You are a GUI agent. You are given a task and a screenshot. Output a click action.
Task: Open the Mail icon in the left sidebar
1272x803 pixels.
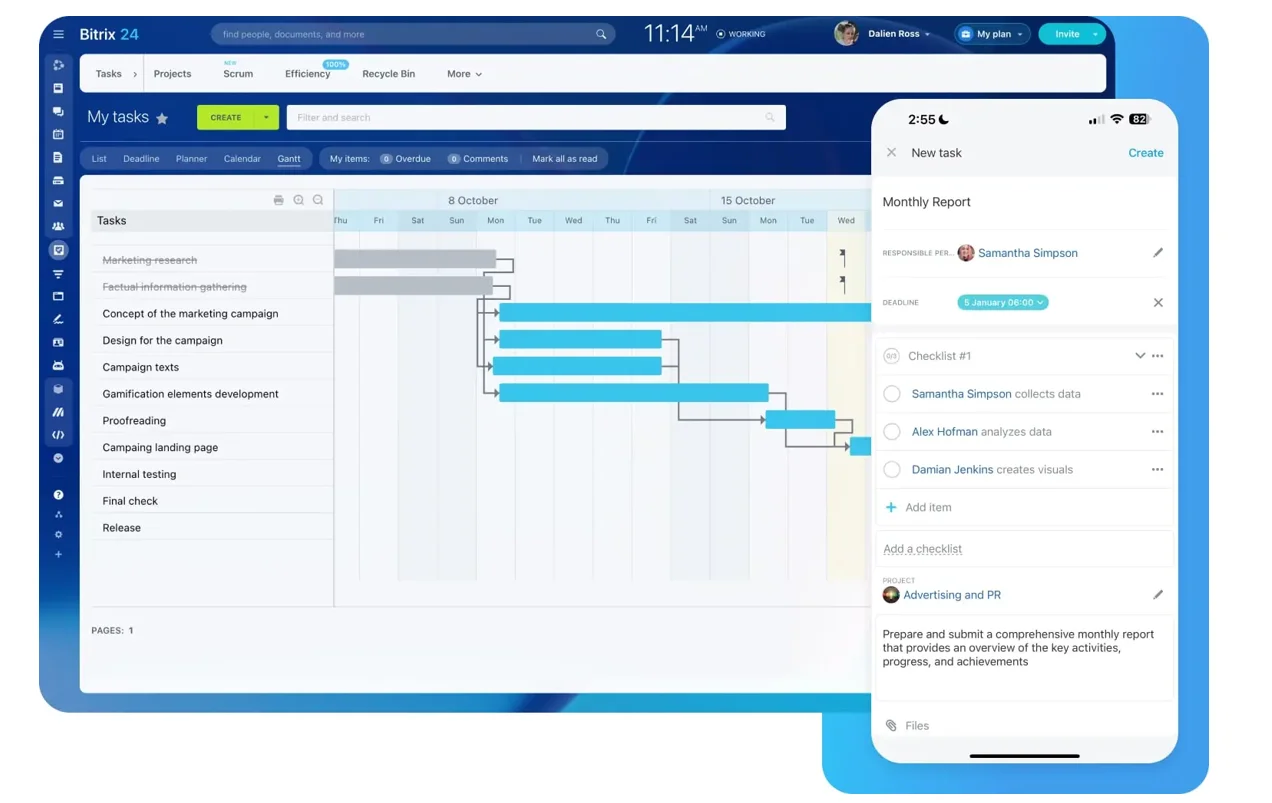click(58, 204)
